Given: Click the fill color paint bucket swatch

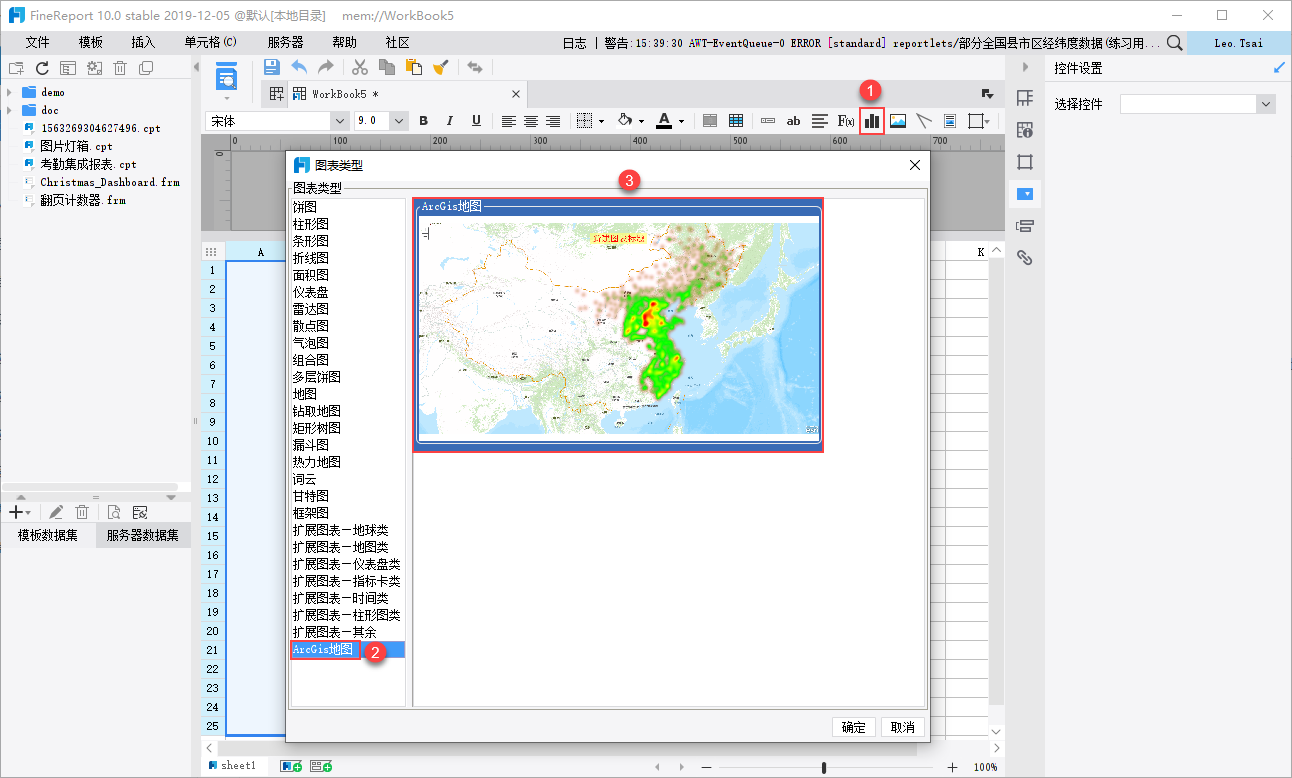Looking at the screenshot, I should point(625,121).
